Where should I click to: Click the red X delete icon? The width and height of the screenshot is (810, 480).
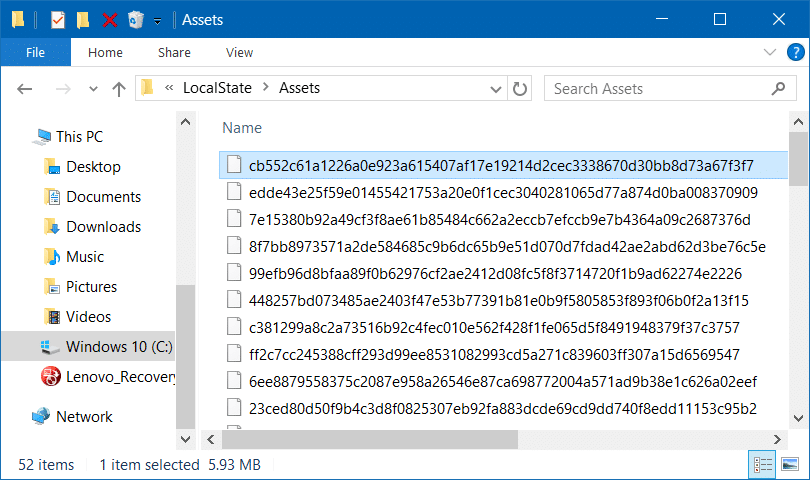110,20
